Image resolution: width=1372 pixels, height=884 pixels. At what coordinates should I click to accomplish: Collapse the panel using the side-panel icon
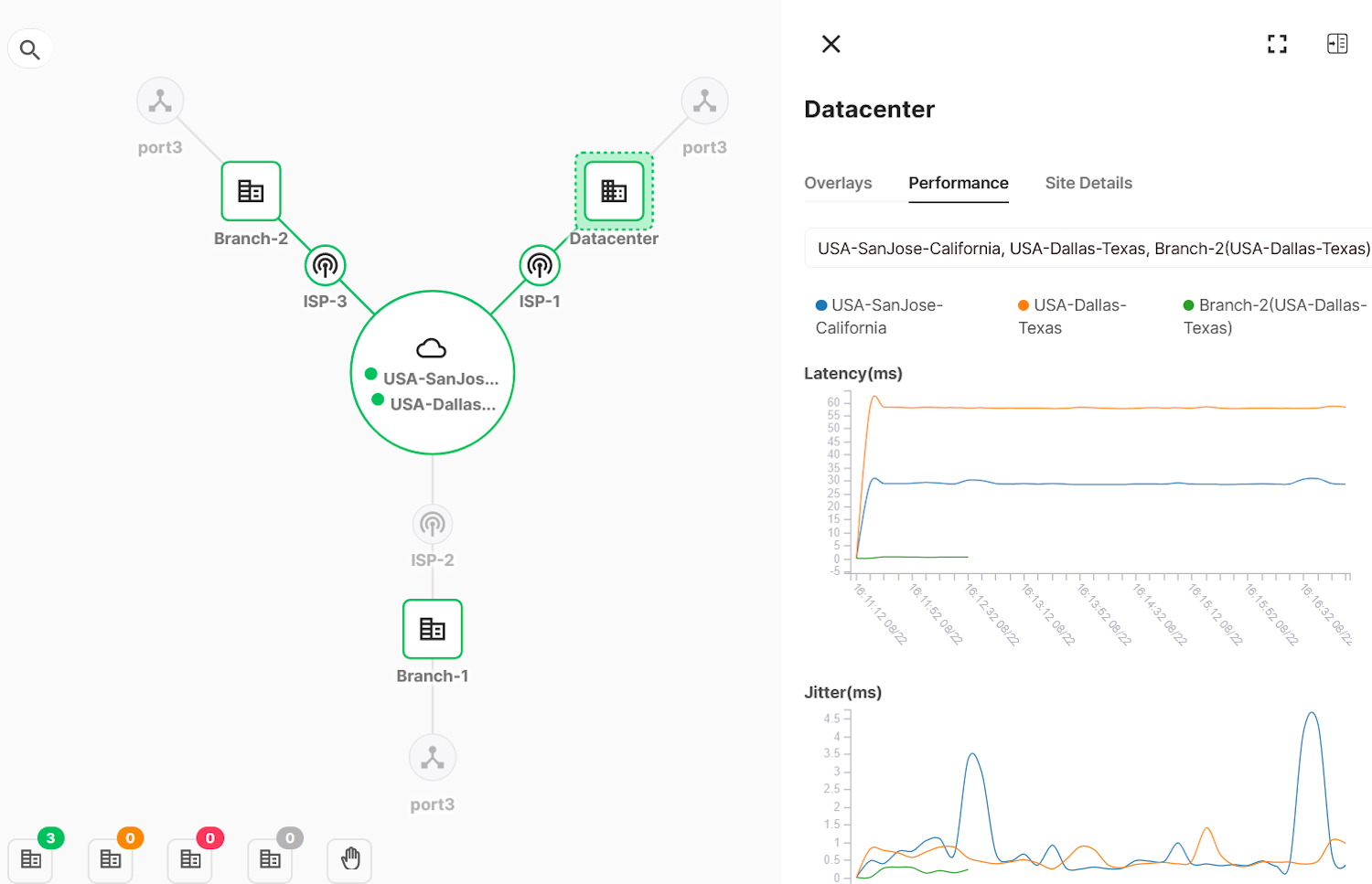tap(1337, 43)
